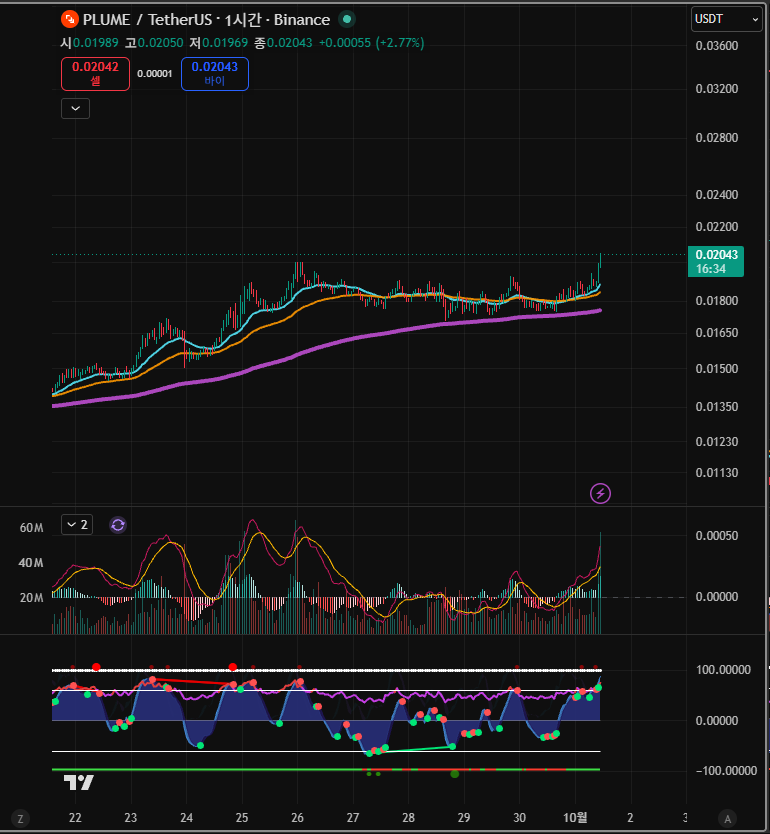
Task: Click the green market status dot
Action: (x=347, y=20)
